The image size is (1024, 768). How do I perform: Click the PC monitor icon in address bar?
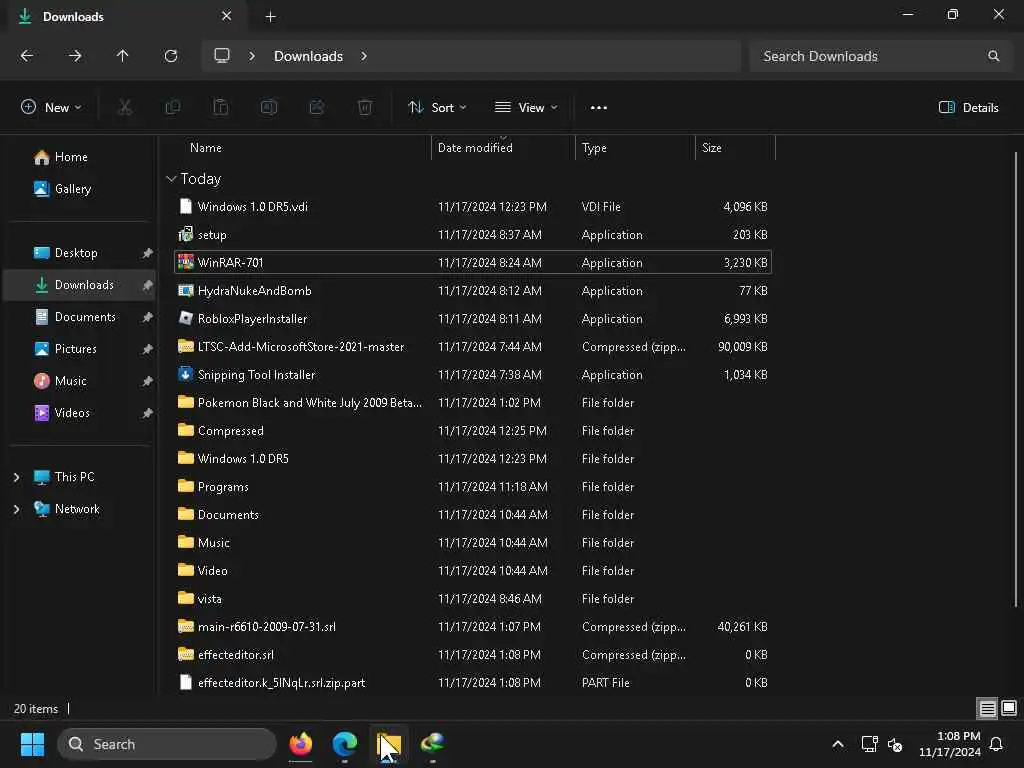tap(222, 56)
